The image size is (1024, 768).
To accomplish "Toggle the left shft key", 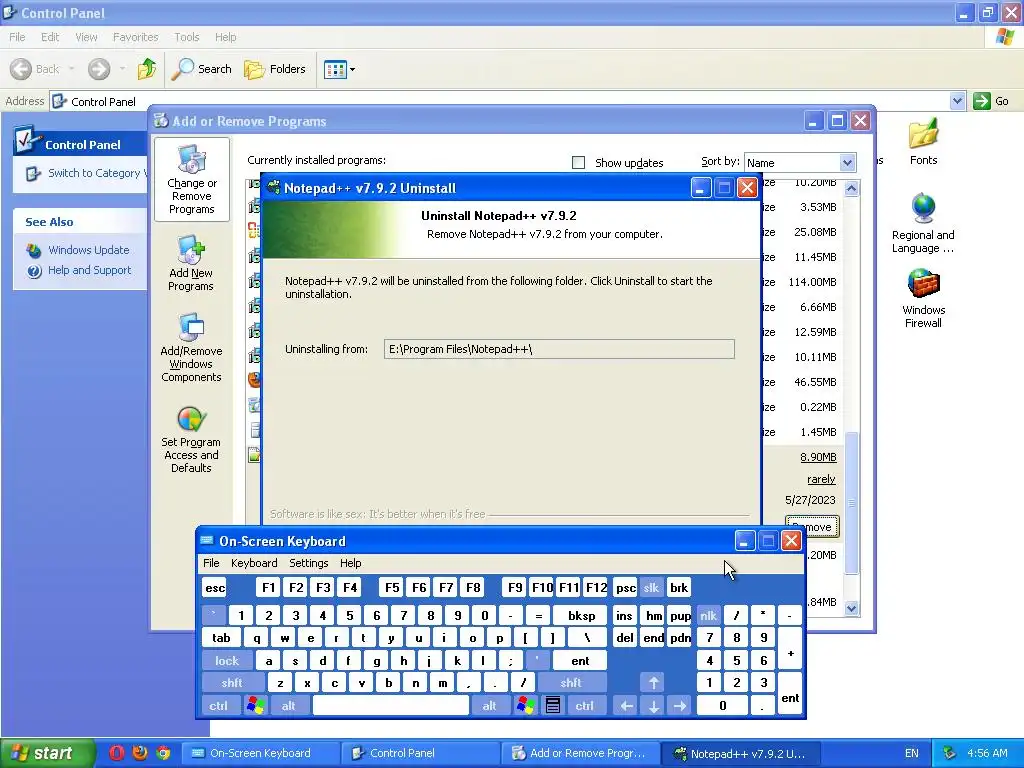I will 232,683.
